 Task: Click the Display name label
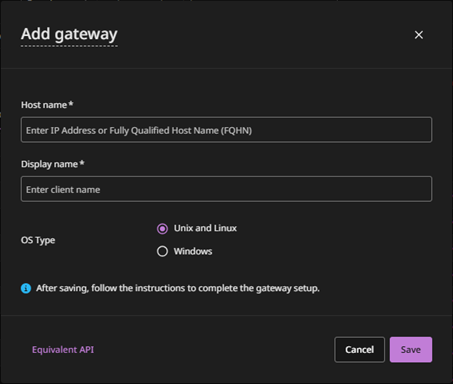pos(53,164)
